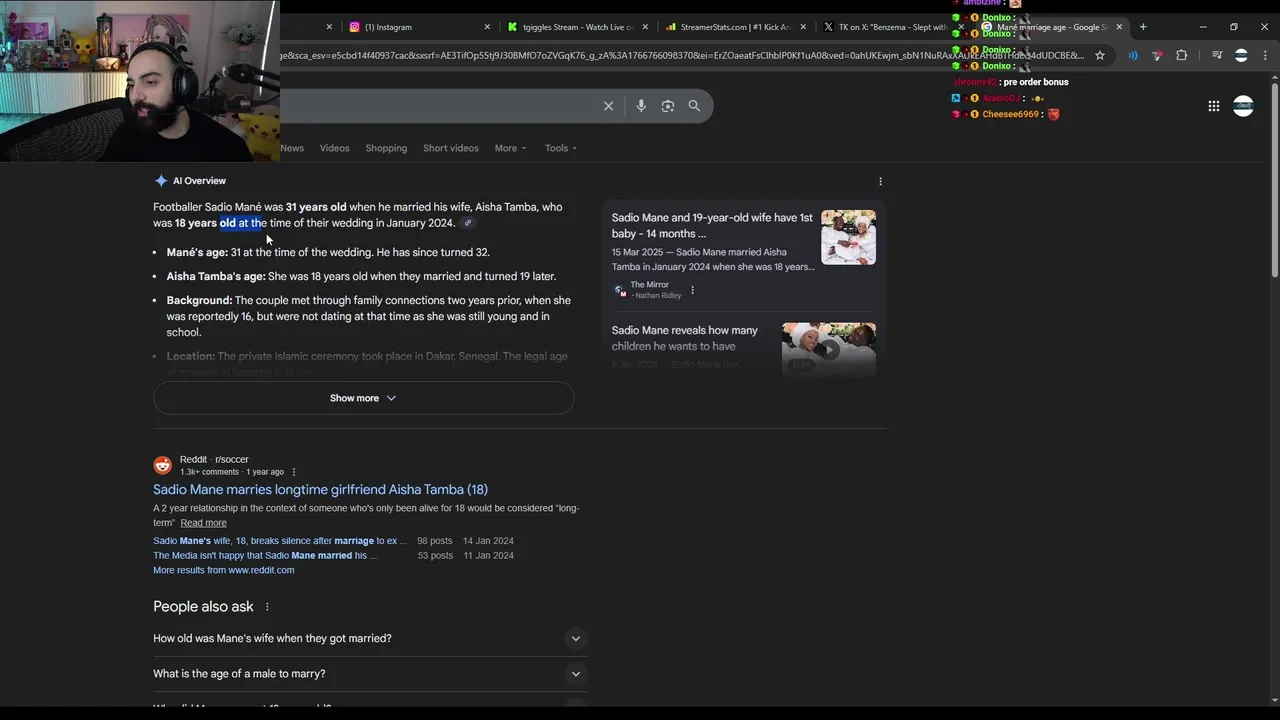
Task: Click the Reddit site logo icon
Action: click(x=163, y=465)
